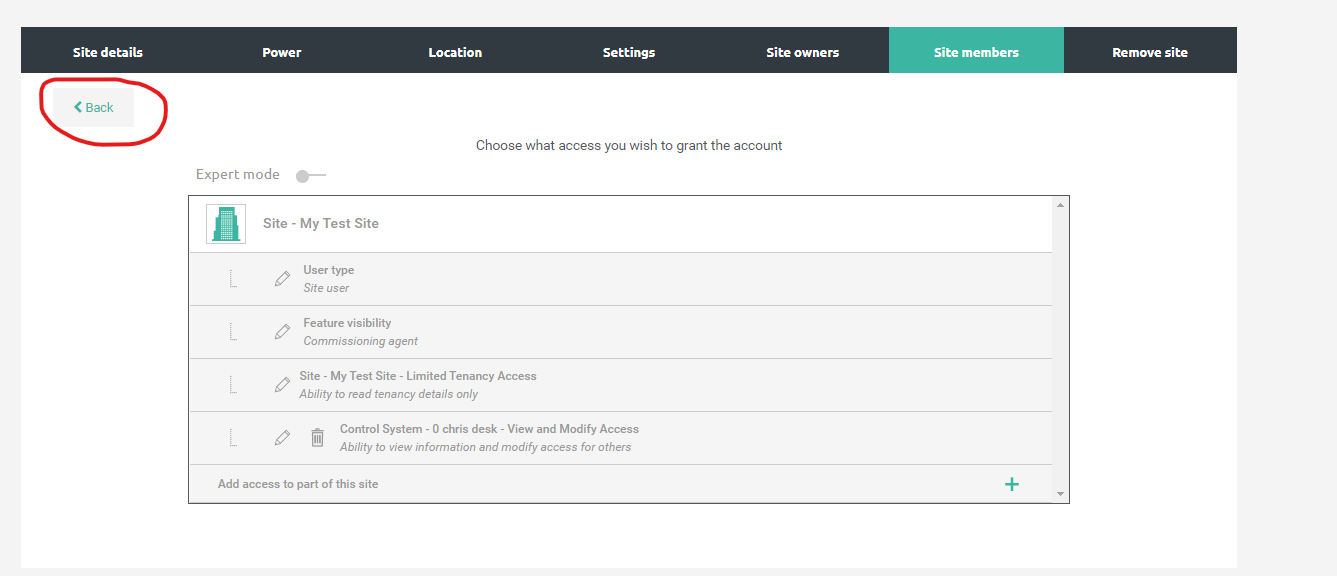Viewport: 1337px width, 576px height.
Task: Click scroll up arrow in access list
Action: [x=1061, y=204]
